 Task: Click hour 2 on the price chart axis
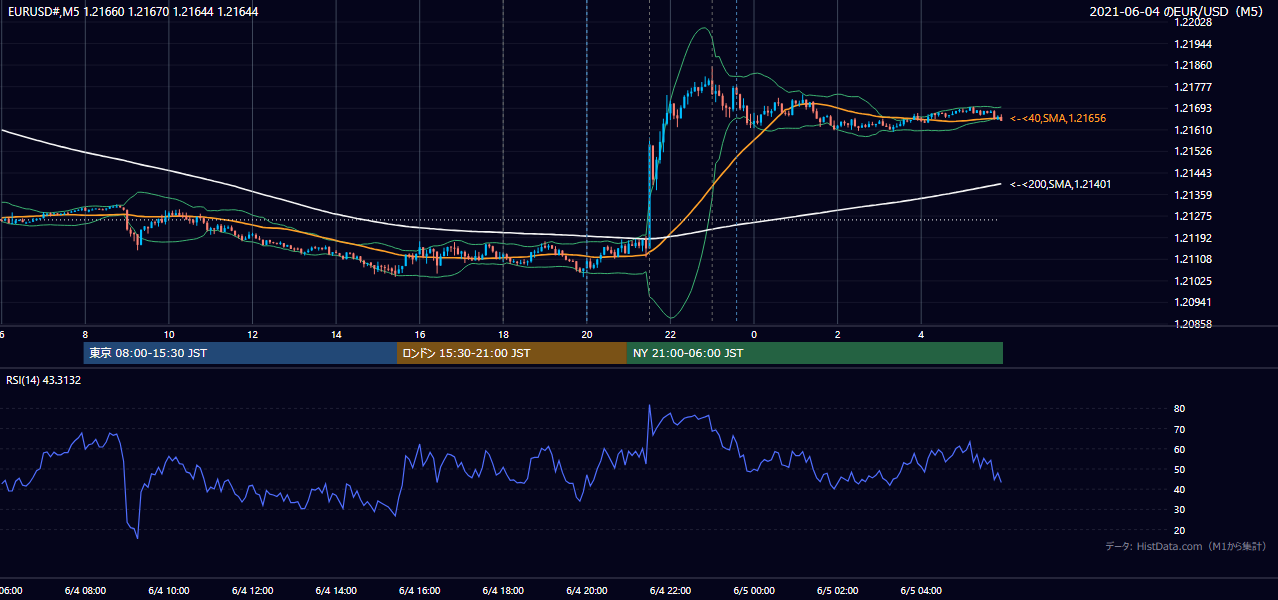[x=838, y=334]
